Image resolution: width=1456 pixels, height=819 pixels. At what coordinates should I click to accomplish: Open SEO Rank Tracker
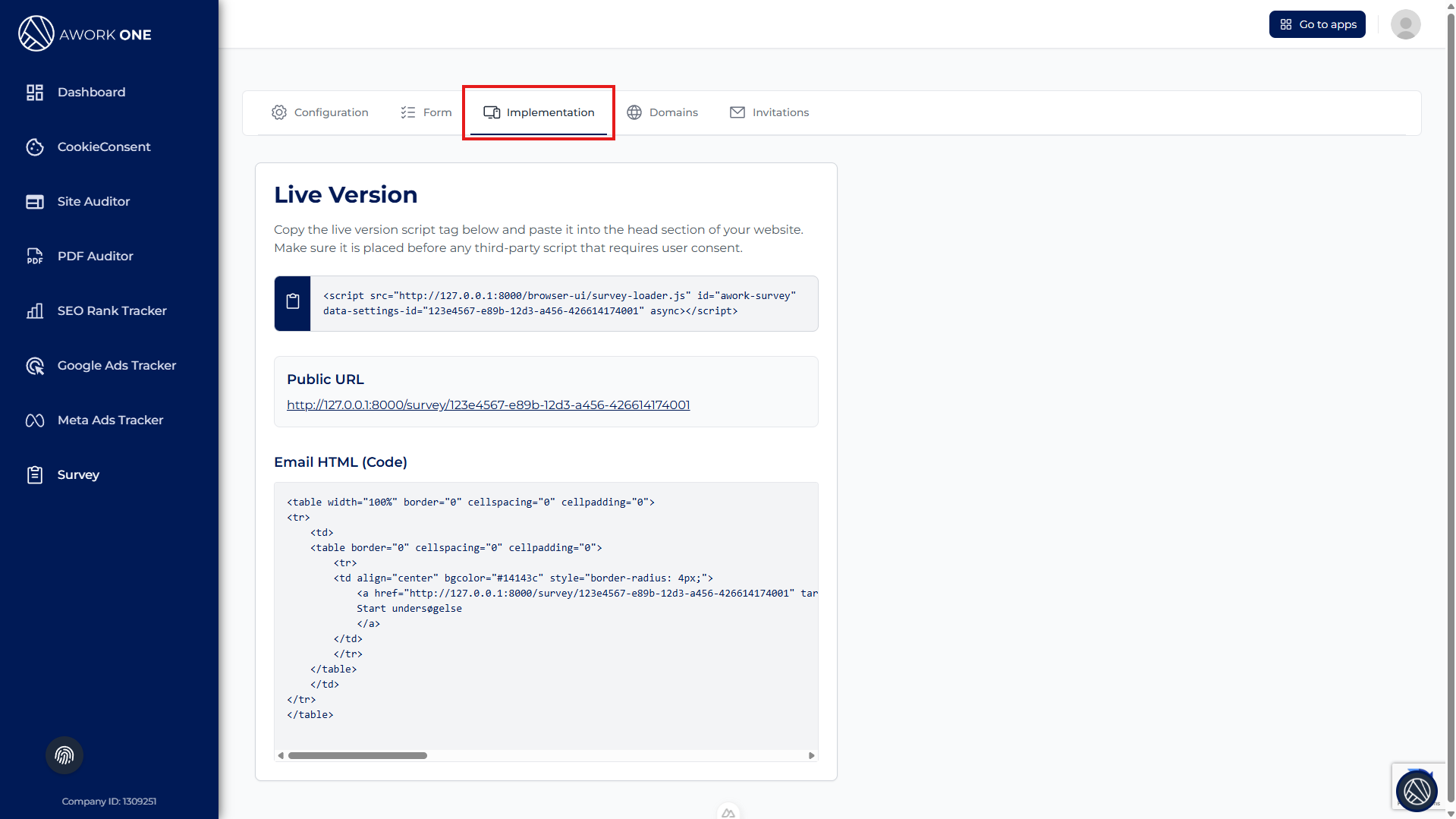pyautogui.click(x=112, y=311)
